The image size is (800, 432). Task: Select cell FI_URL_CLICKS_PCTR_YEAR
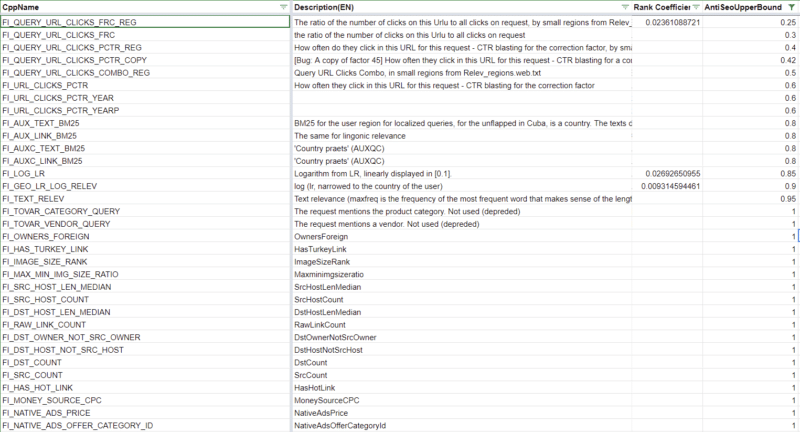tap(145, 98)
